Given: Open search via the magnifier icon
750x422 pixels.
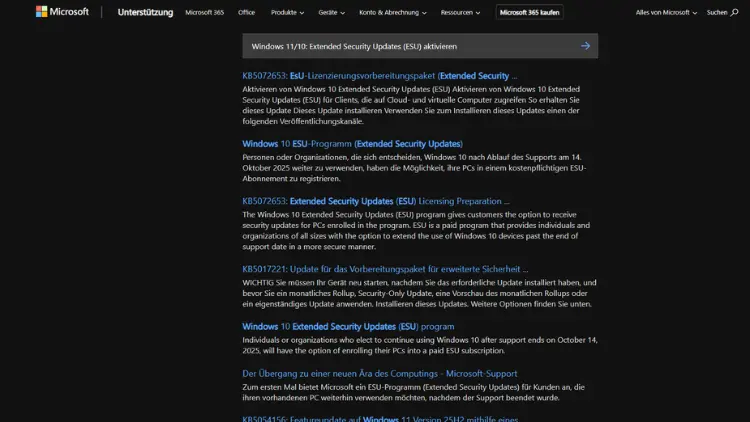Looking at the screenshot, I should 734,12.
